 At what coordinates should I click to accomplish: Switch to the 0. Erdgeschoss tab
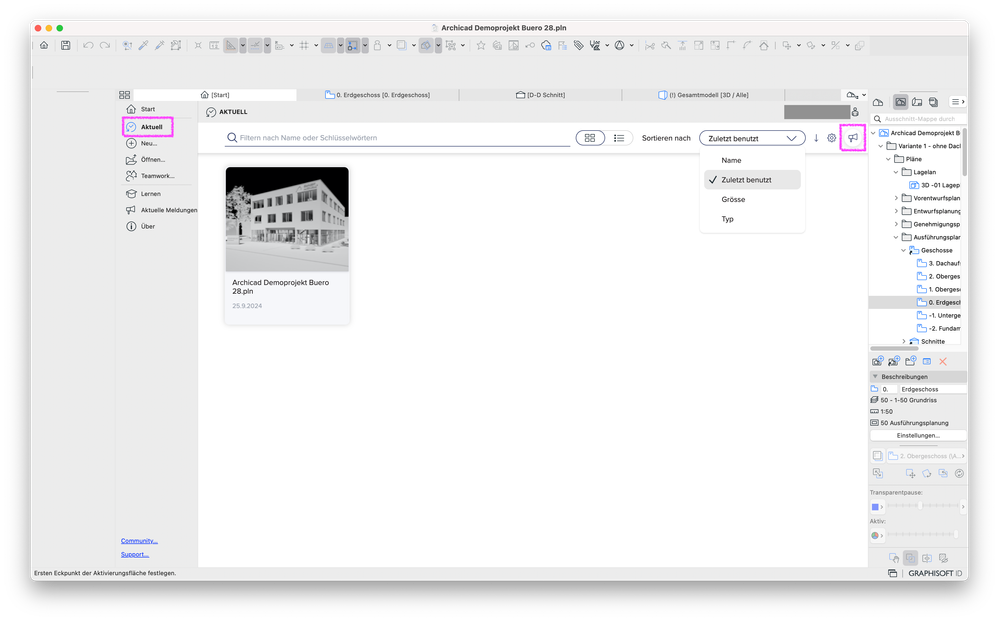point(378,95)
